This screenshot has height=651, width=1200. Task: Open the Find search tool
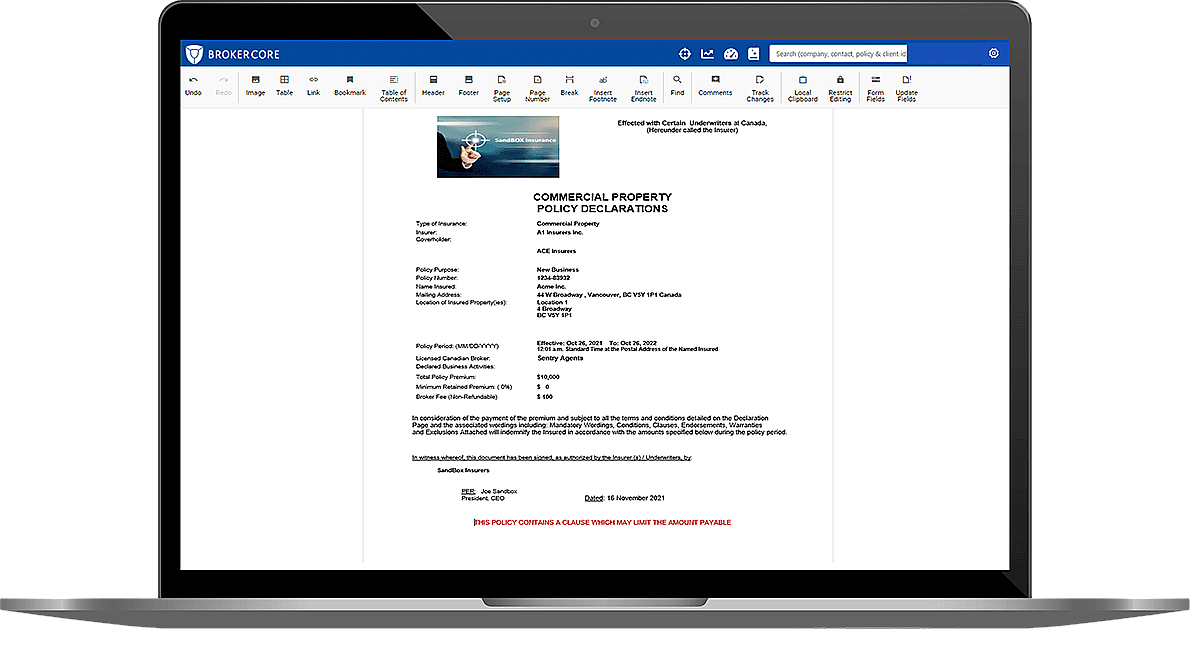(677, 85)
